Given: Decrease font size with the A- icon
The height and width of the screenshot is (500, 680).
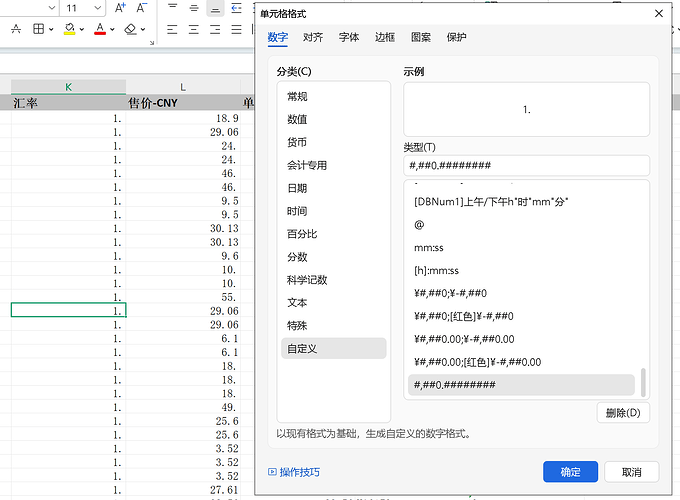Looking at the screenshot, I should [141, 8].
